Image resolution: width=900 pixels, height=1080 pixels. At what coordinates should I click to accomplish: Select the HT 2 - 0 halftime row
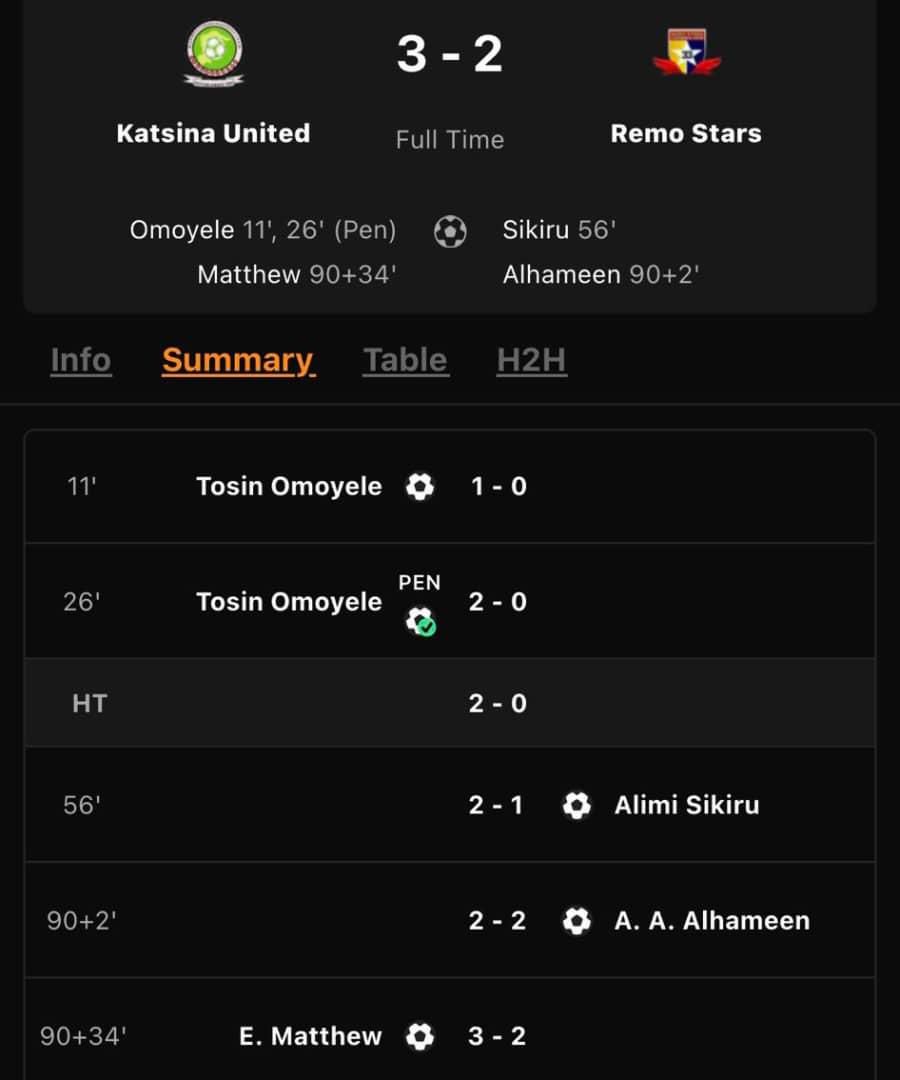450,703
